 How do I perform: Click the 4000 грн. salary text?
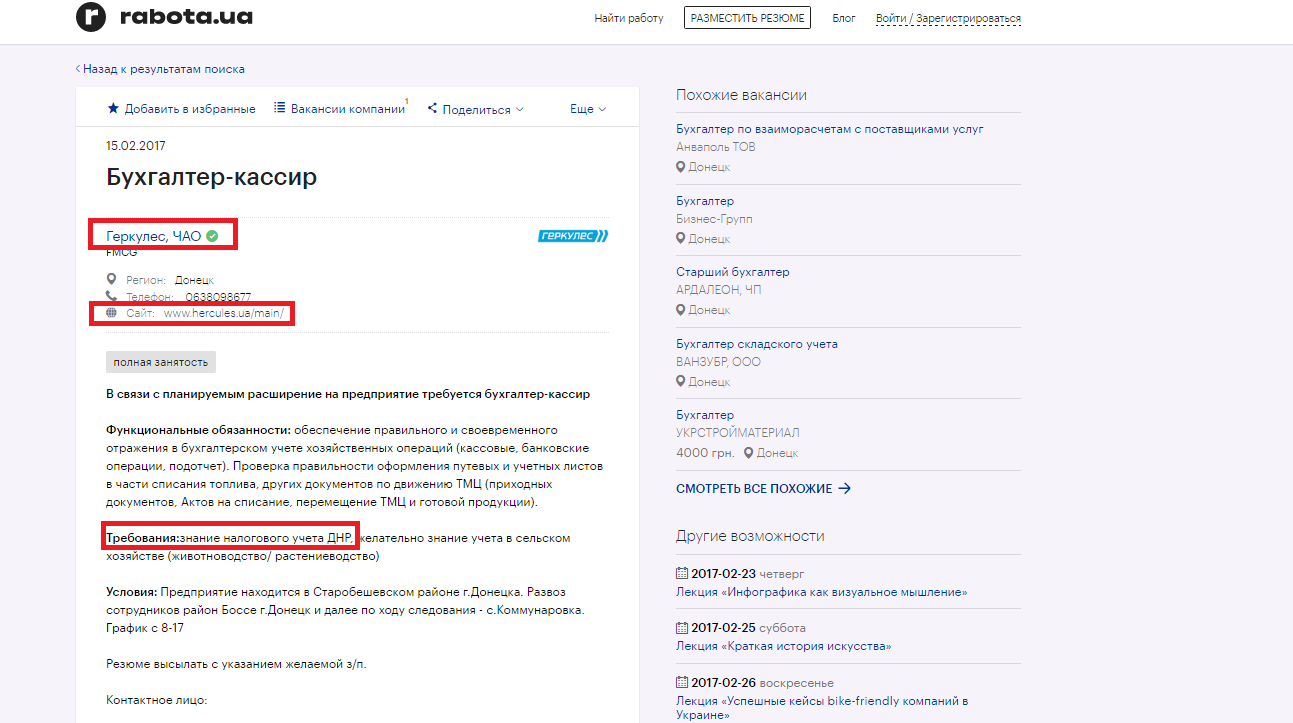click(705, 453)
